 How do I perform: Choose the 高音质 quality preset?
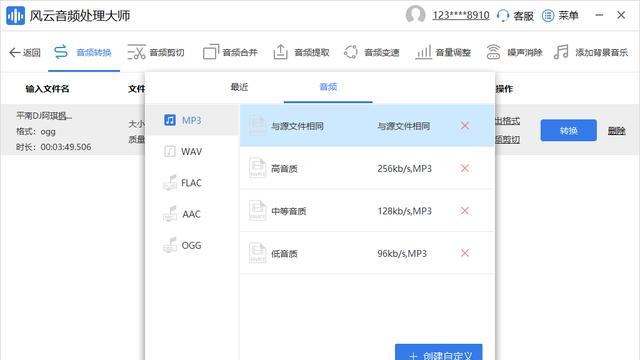pos(367,168)
